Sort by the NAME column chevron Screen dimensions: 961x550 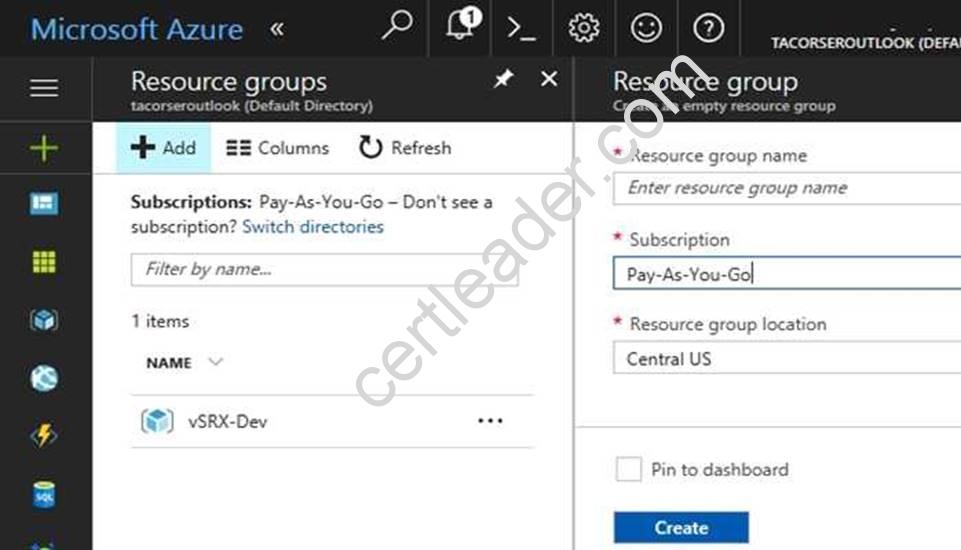pos(215,362)
